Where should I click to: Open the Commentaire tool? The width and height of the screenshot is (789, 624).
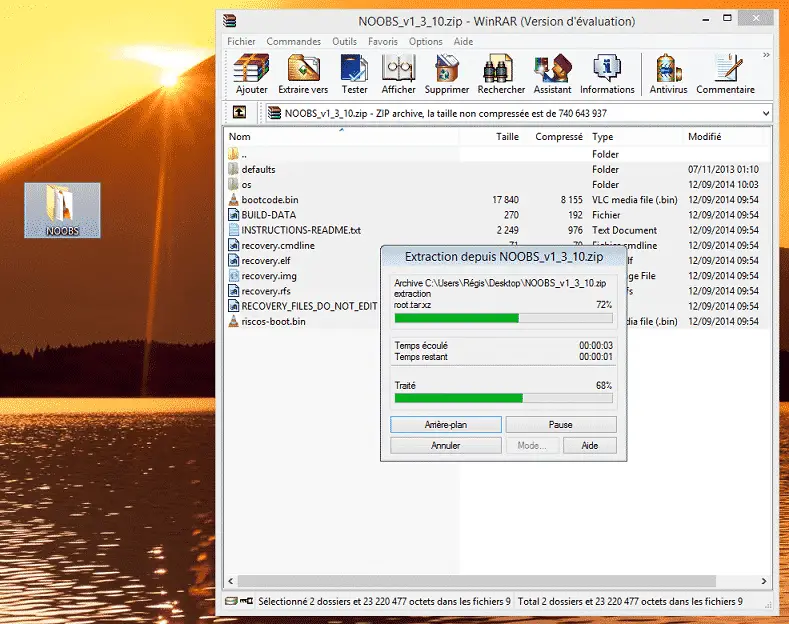725,74
